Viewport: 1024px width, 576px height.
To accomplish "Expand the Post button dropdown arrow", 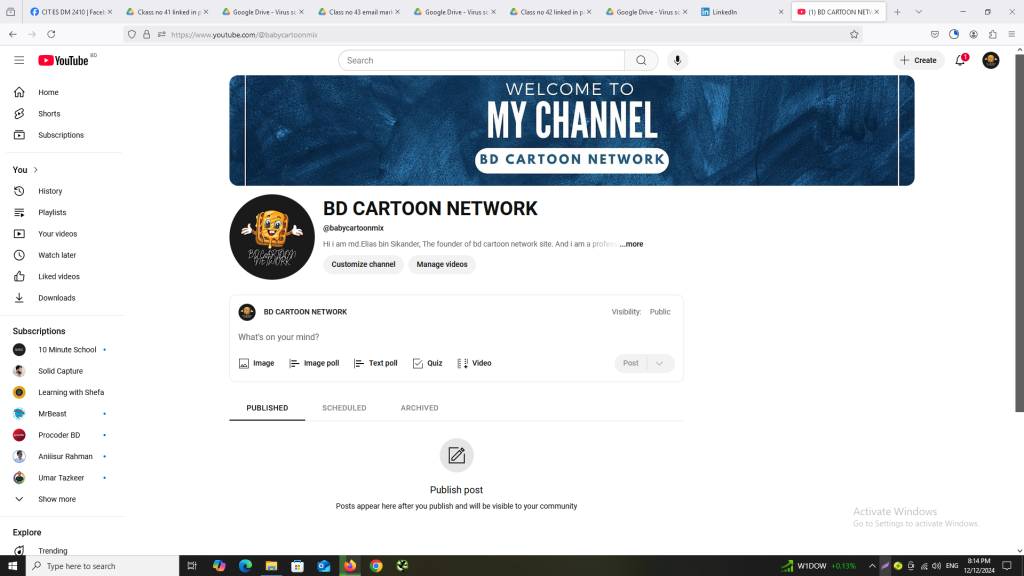I will click(x=660, y=363).
